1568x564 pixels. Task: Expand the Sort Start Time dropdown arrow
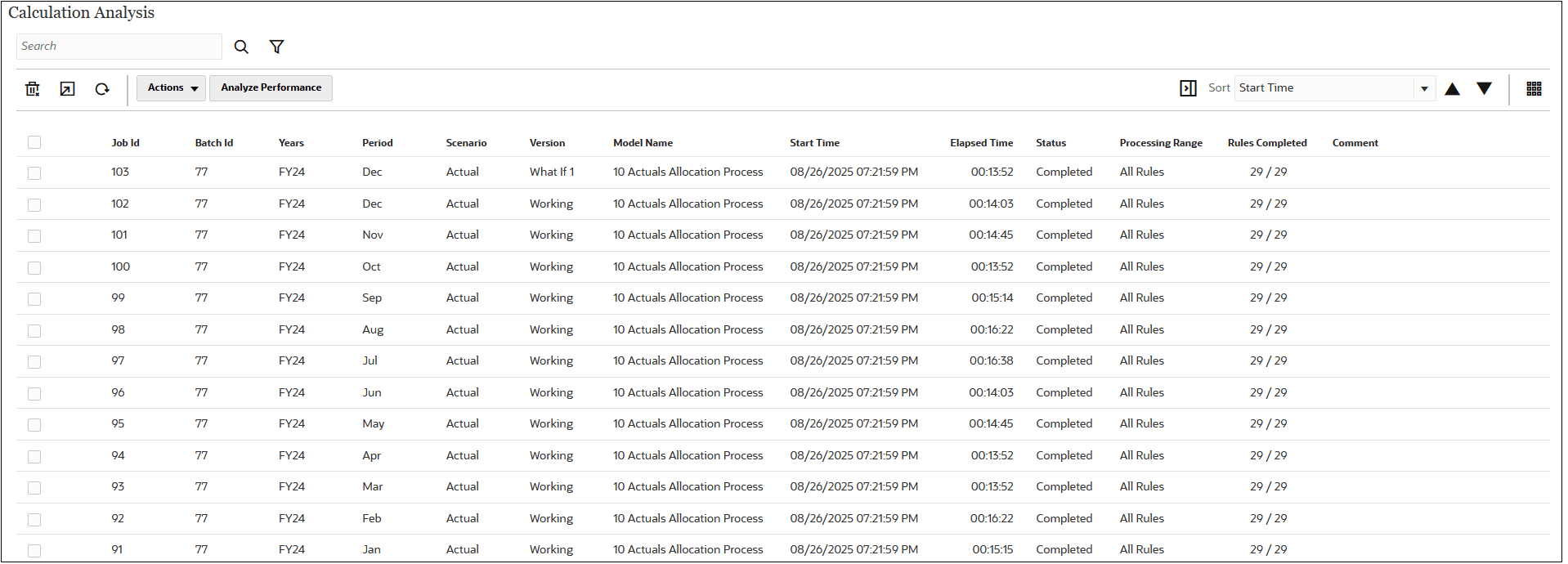click(1424, 88)
